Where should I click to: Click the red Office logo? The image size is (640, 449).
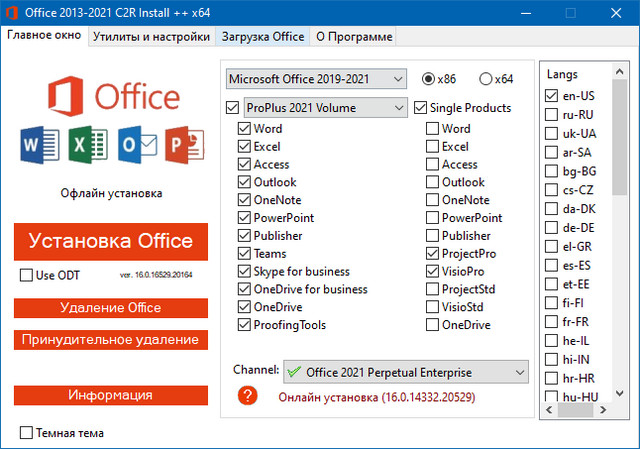point(64,96)
